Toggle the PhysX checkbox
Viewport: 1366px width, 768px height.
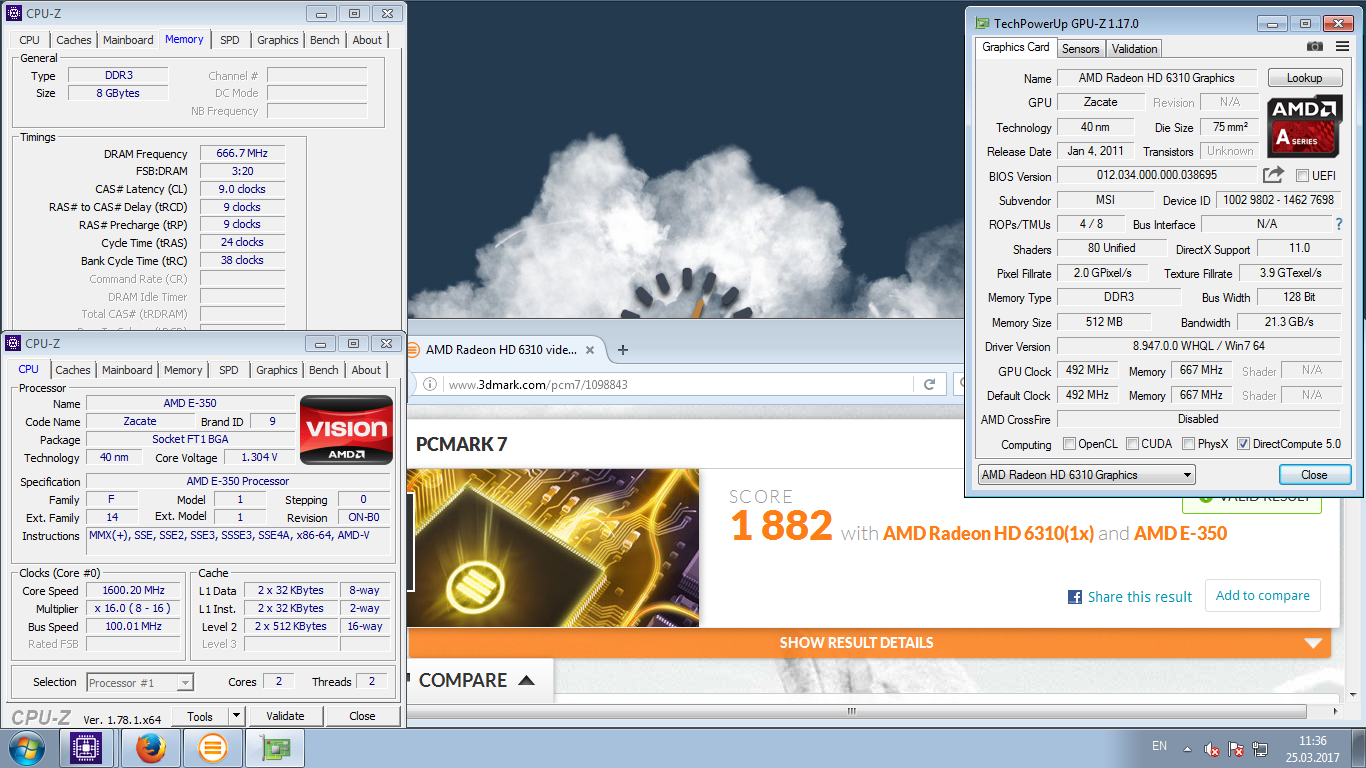click(x=1188, y=444)
